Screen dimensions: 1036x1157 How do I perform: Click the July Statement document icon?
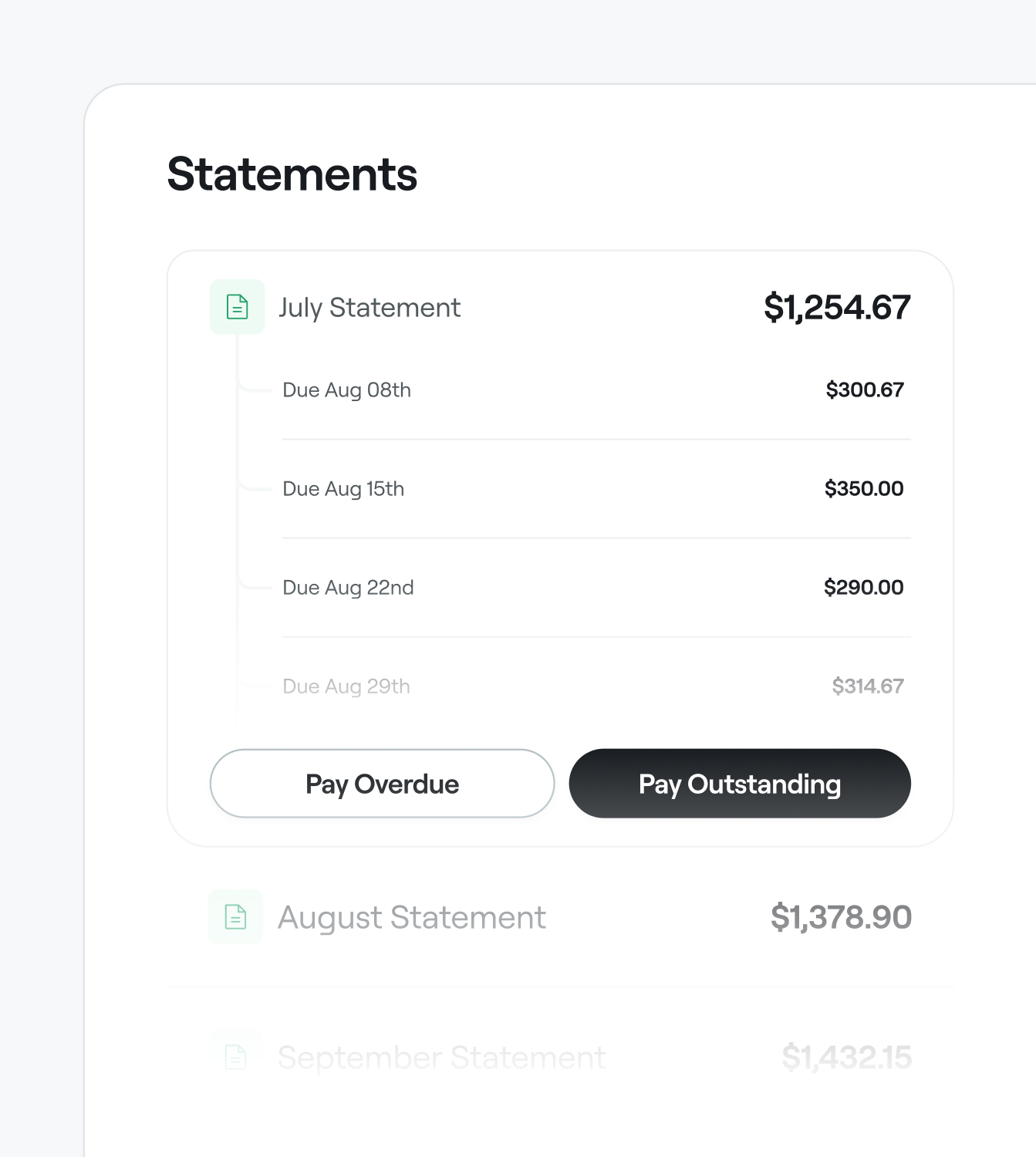[x=237, y=307]
